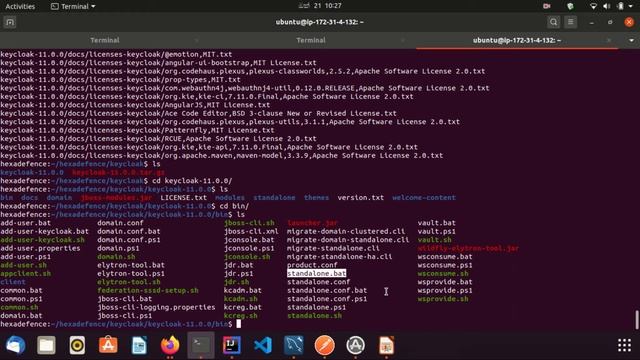Open IntelliJ IDEA from the dock
The image size is (640, 360).
click(232, 345)
